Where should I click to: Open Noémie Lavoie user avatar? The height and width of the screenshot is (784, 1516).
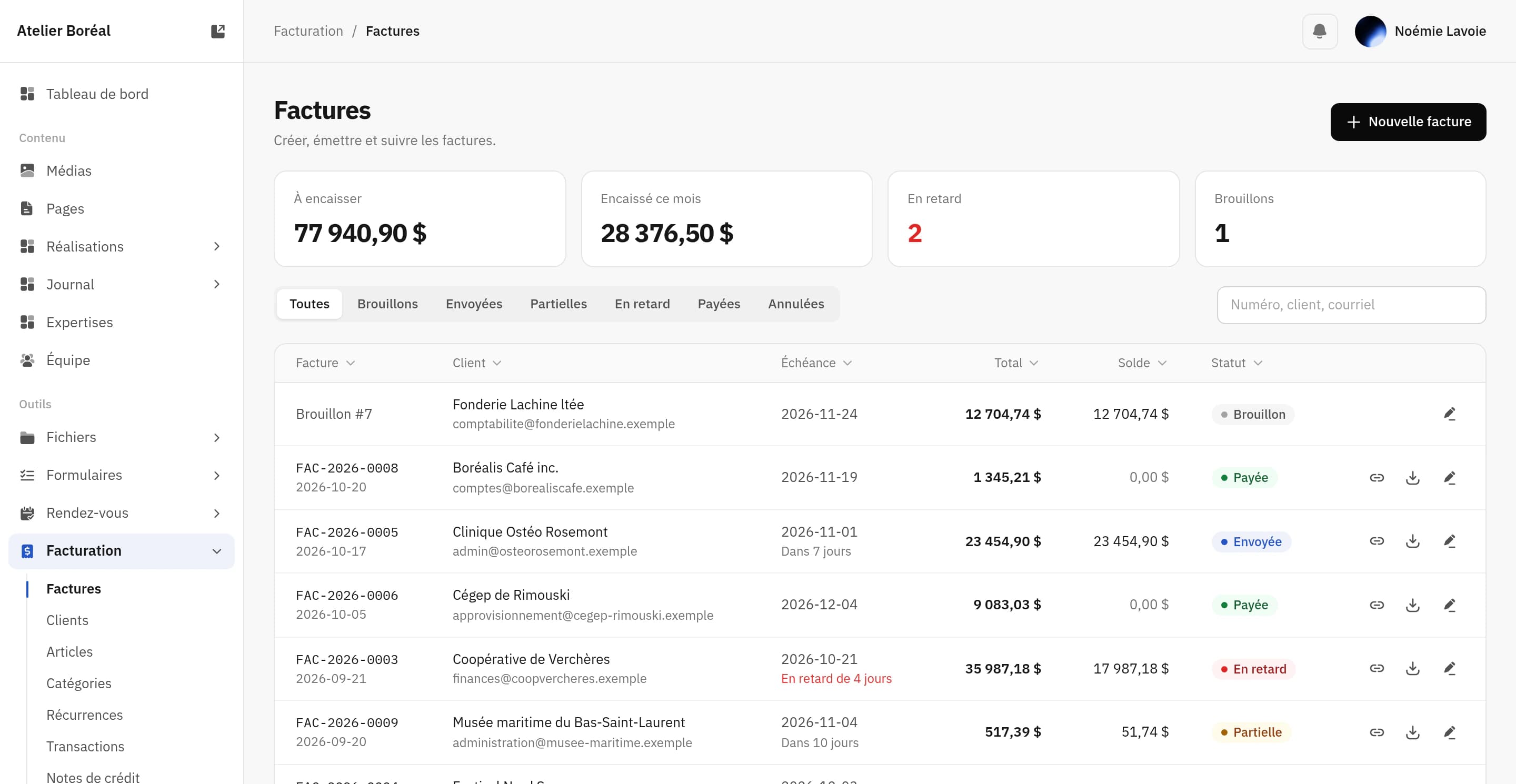point(1370,31)
